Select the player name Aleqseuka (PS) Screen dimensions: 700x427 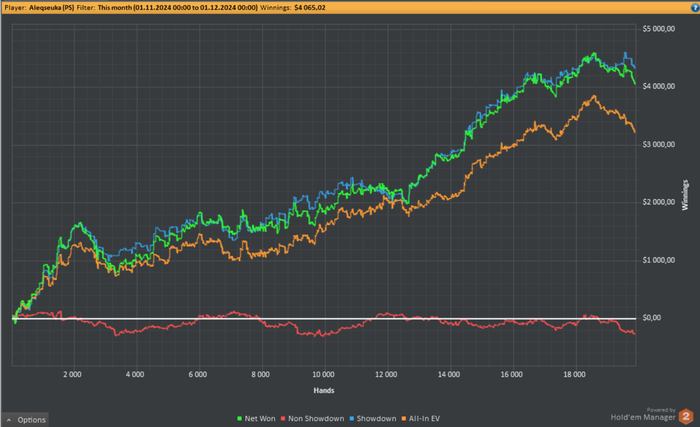tap(51, 8)
